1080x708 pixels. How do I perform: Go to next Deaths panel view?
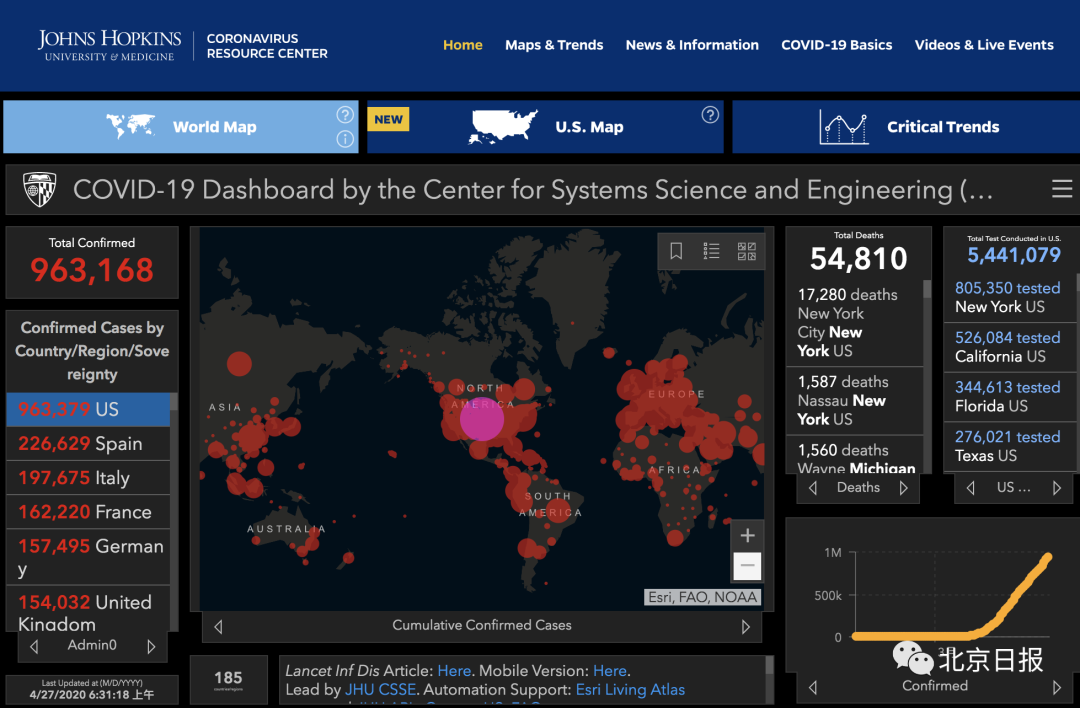(904, 488)
